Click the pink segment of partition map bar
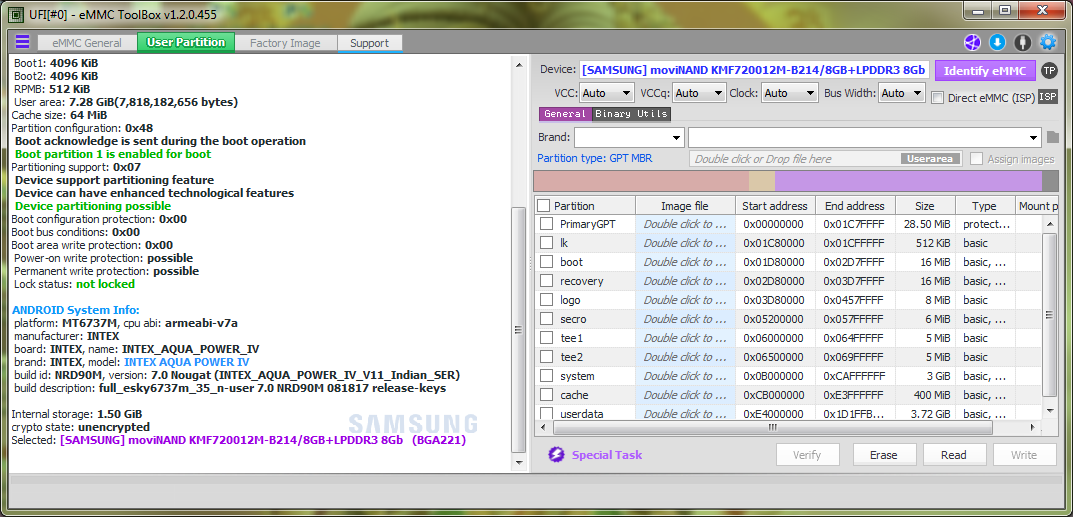The width and height of the screenshot is (1073, 517). [x=641, y=181]
